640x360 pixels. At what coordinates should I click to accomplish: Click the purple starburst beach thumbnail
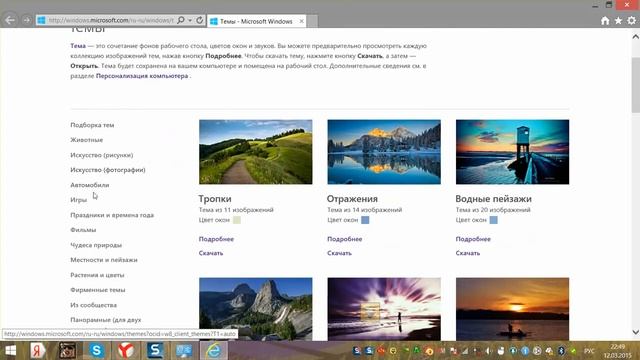[x=384, y=309]
